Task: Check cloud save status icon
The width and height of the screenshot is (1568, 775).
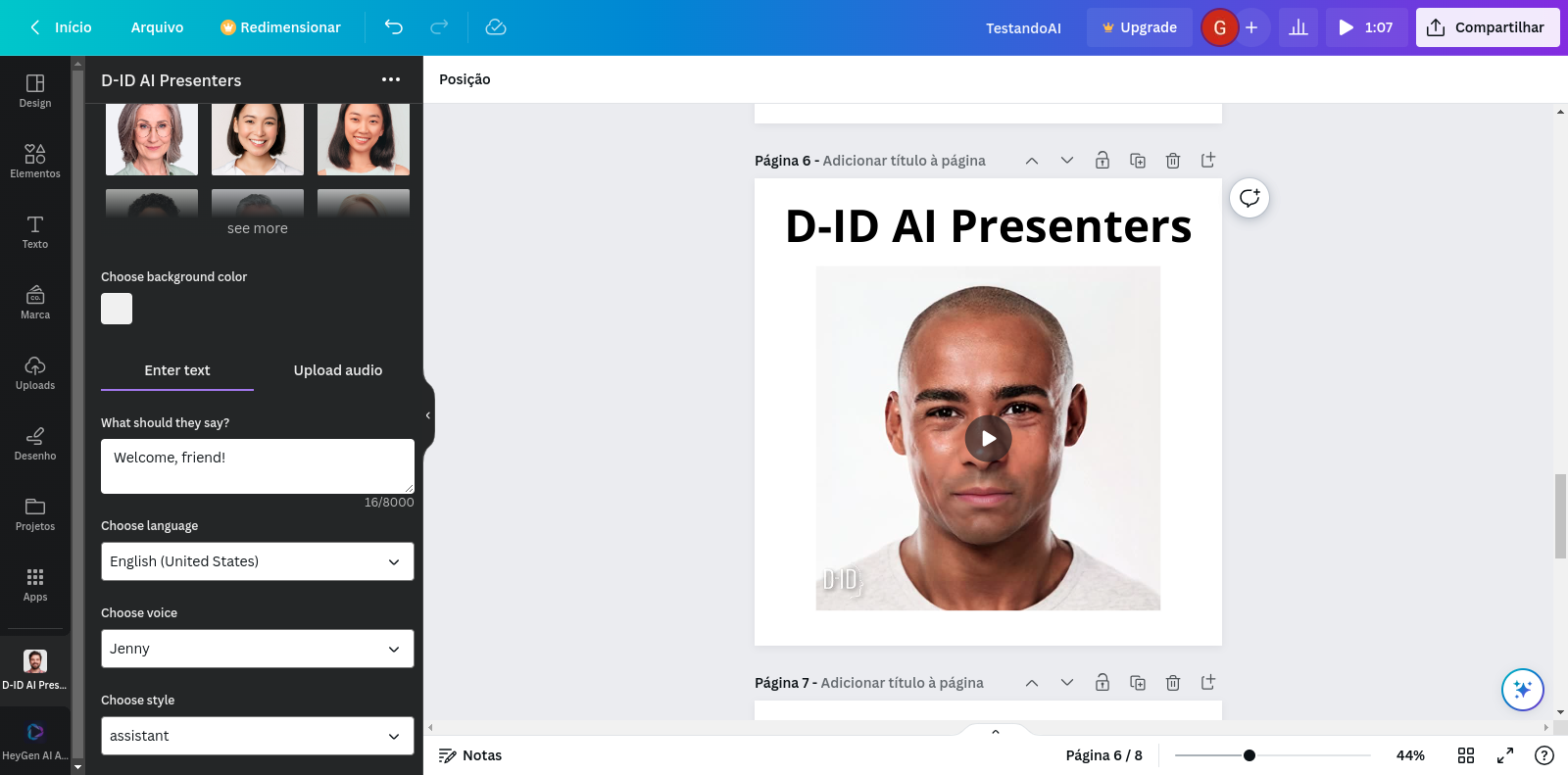Action: coord(496,27)
